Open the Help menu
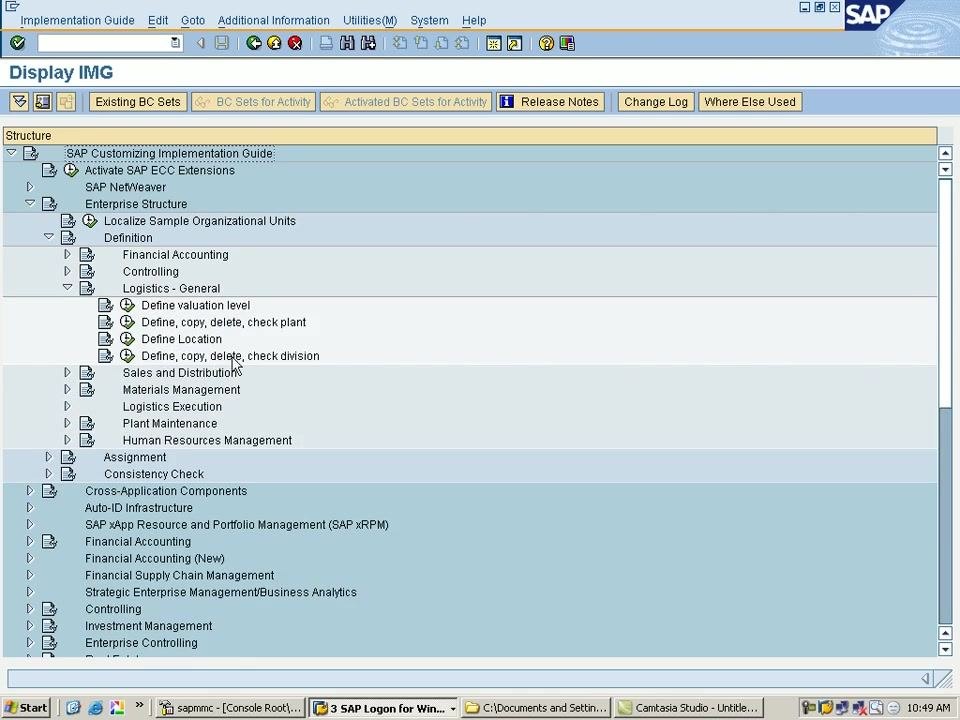The image size is (960, 720). pos(474,20)
